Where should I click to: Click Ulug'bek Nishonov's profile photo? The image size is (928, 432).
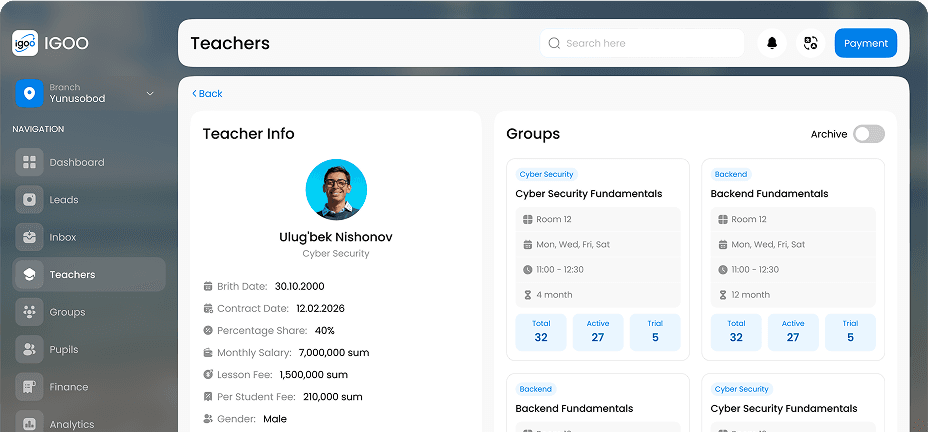tap(336, 189)
